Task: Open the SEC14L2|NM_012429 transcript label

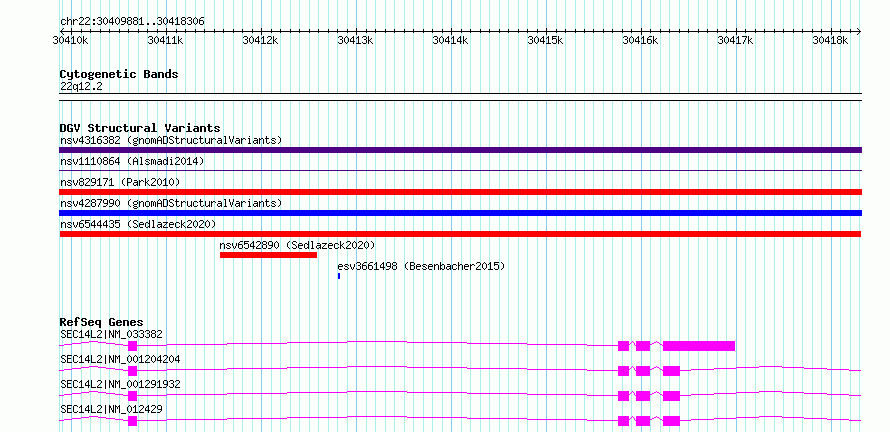Action: pos(111,409)
